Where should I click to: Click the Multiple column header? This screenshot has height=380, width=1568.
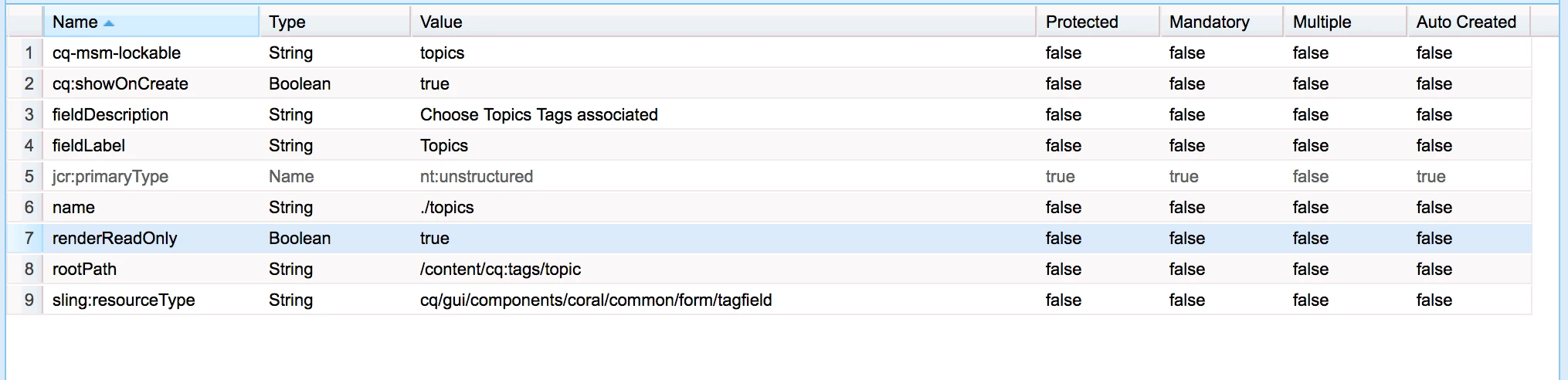pyautogui.click(x=1345, y=22)
